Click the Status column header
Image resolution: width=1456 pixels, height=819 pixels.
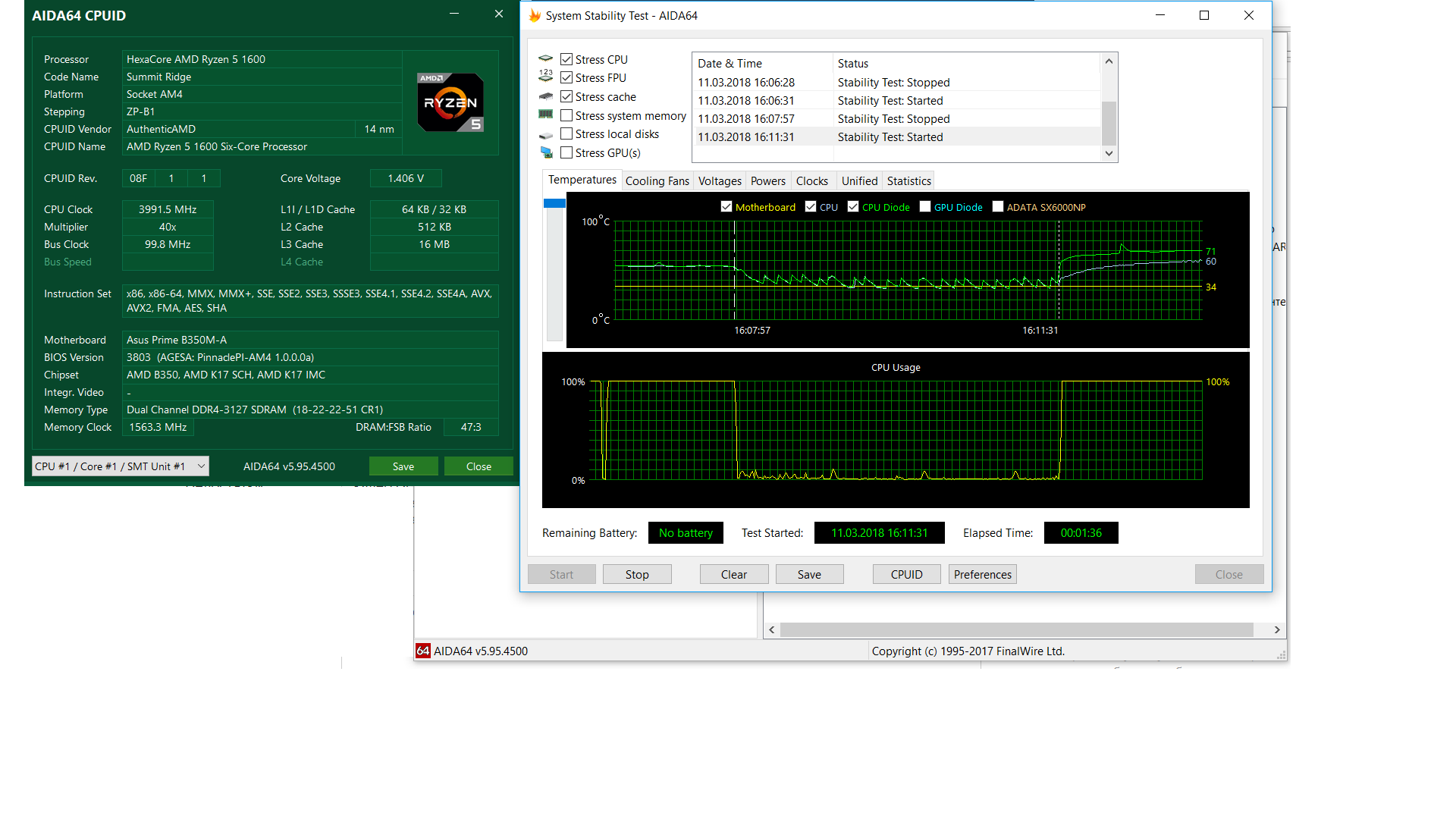(x=966, y=63)
